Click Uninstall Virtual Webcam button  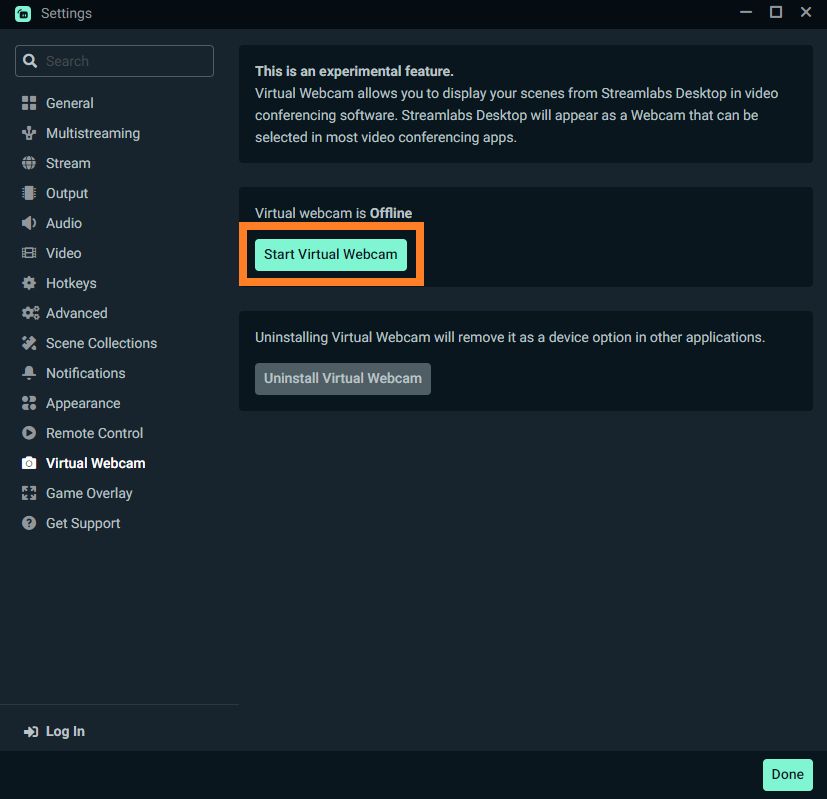(343, 379)
